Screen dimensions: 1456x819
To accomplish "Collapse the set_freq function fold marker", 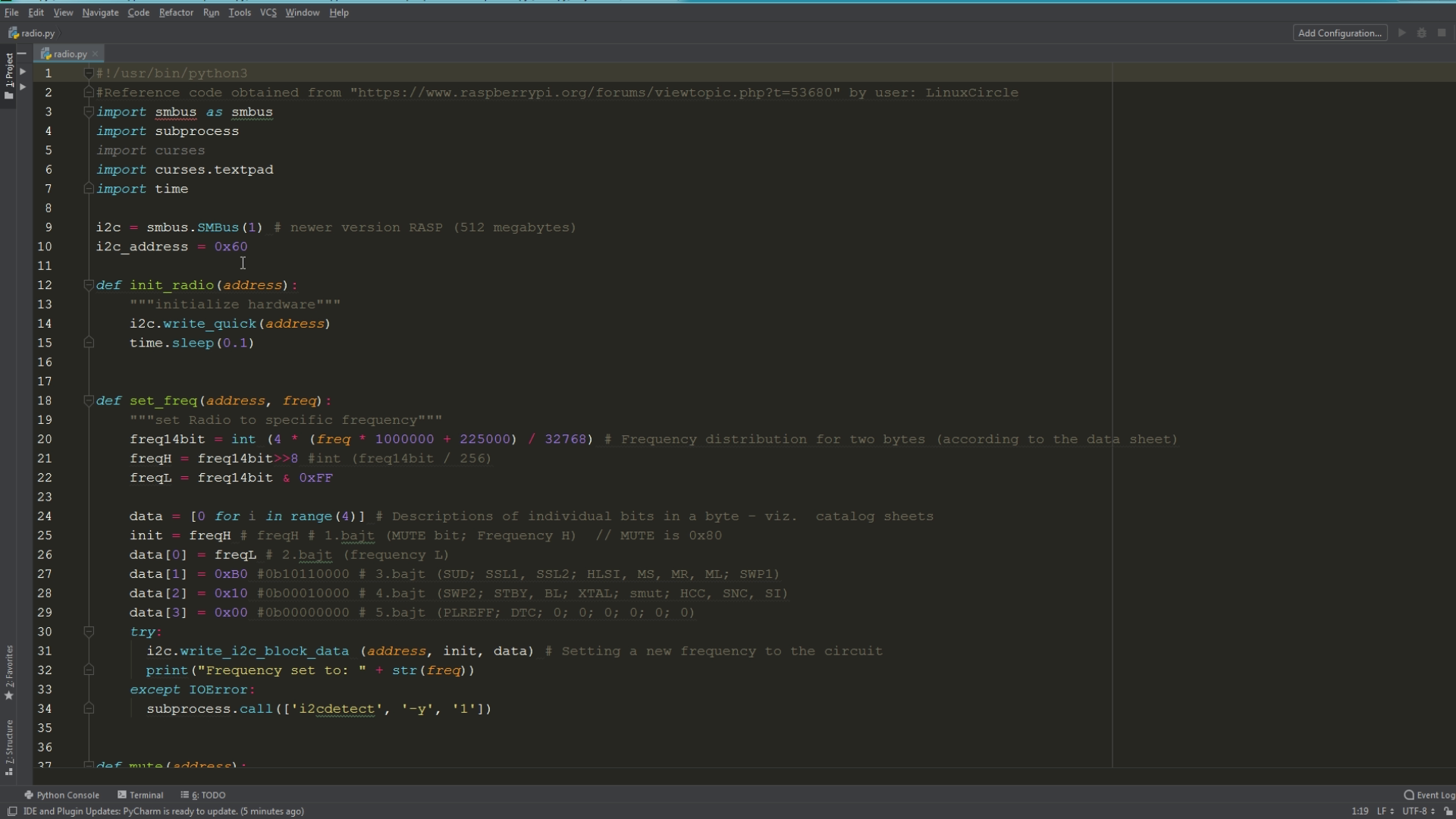I will coord(89,400).
